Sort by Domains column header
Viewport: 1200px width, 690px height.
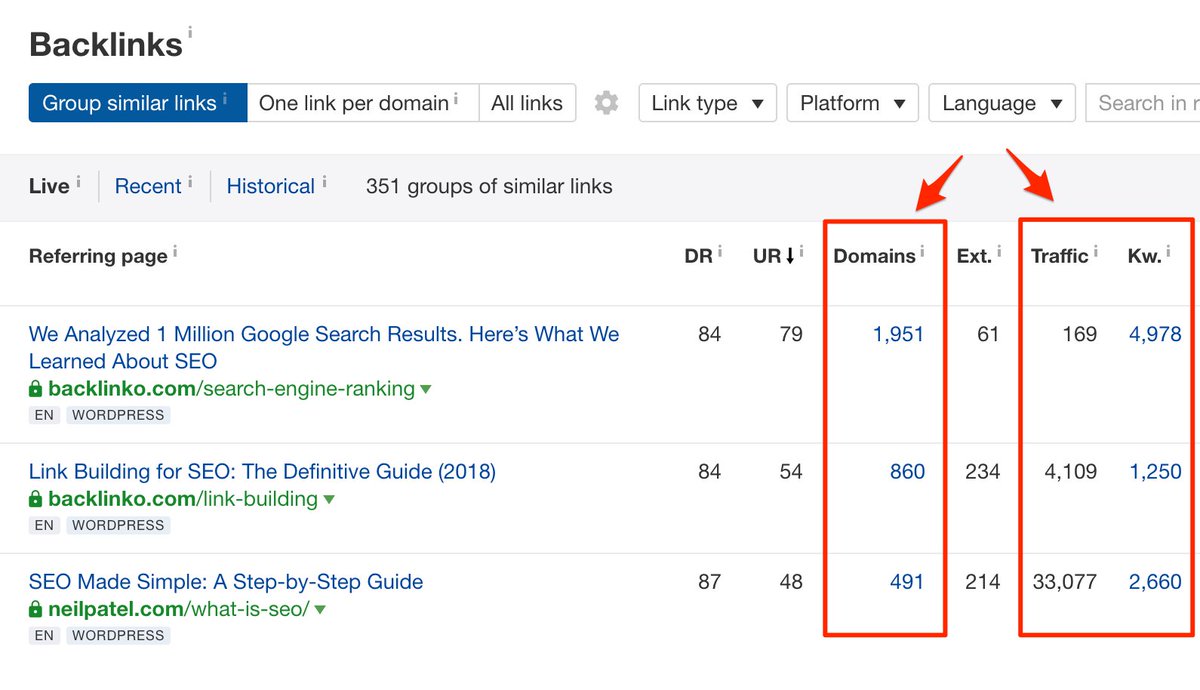pos(874,256)
